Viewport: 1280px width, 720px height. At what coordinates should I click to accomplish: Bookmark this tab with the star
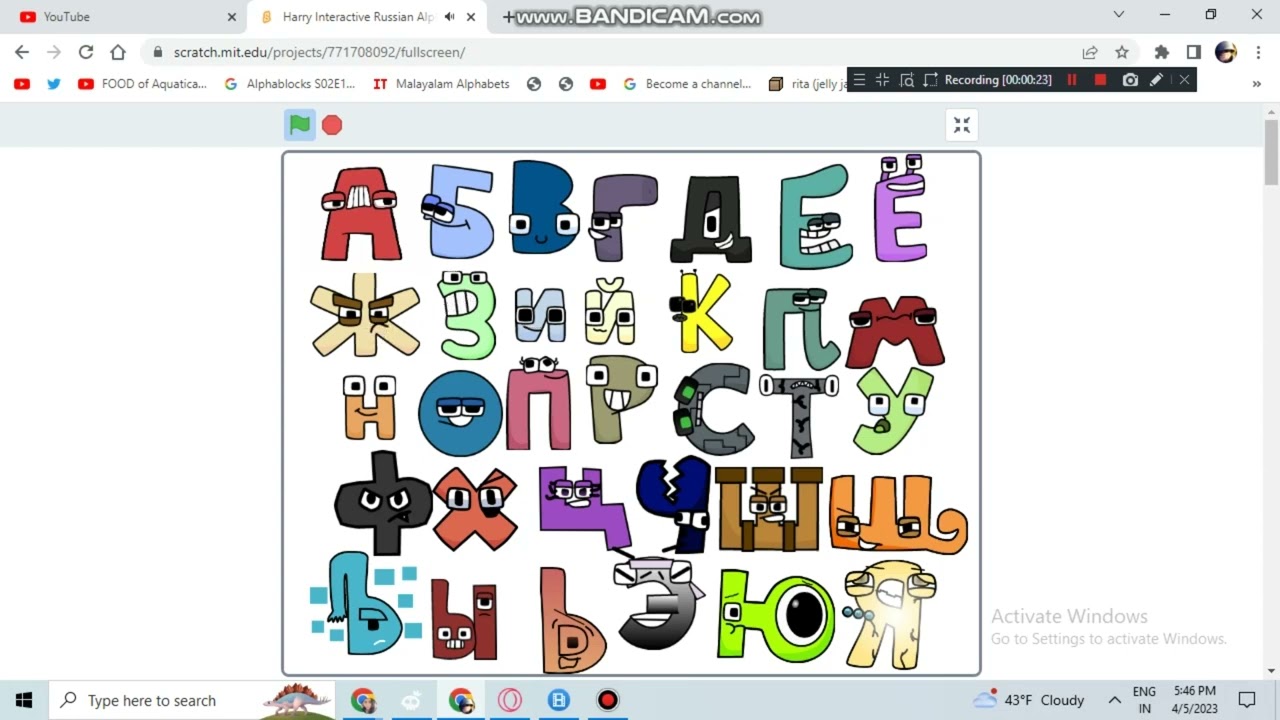pyautogui.click(x=1122, y=52)
